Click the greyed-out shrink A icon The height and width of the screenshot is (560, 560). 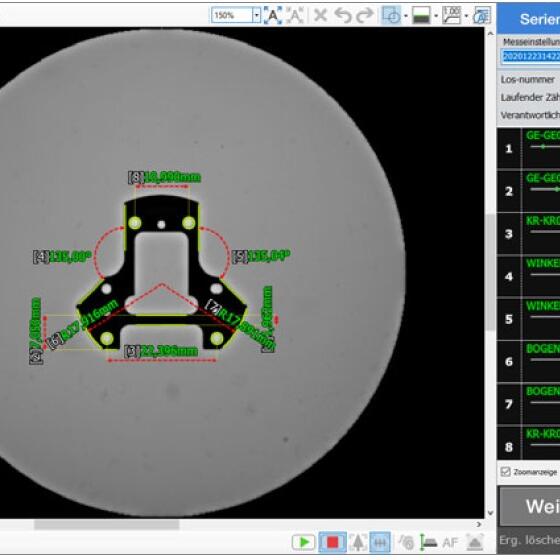tap(295, 15)
